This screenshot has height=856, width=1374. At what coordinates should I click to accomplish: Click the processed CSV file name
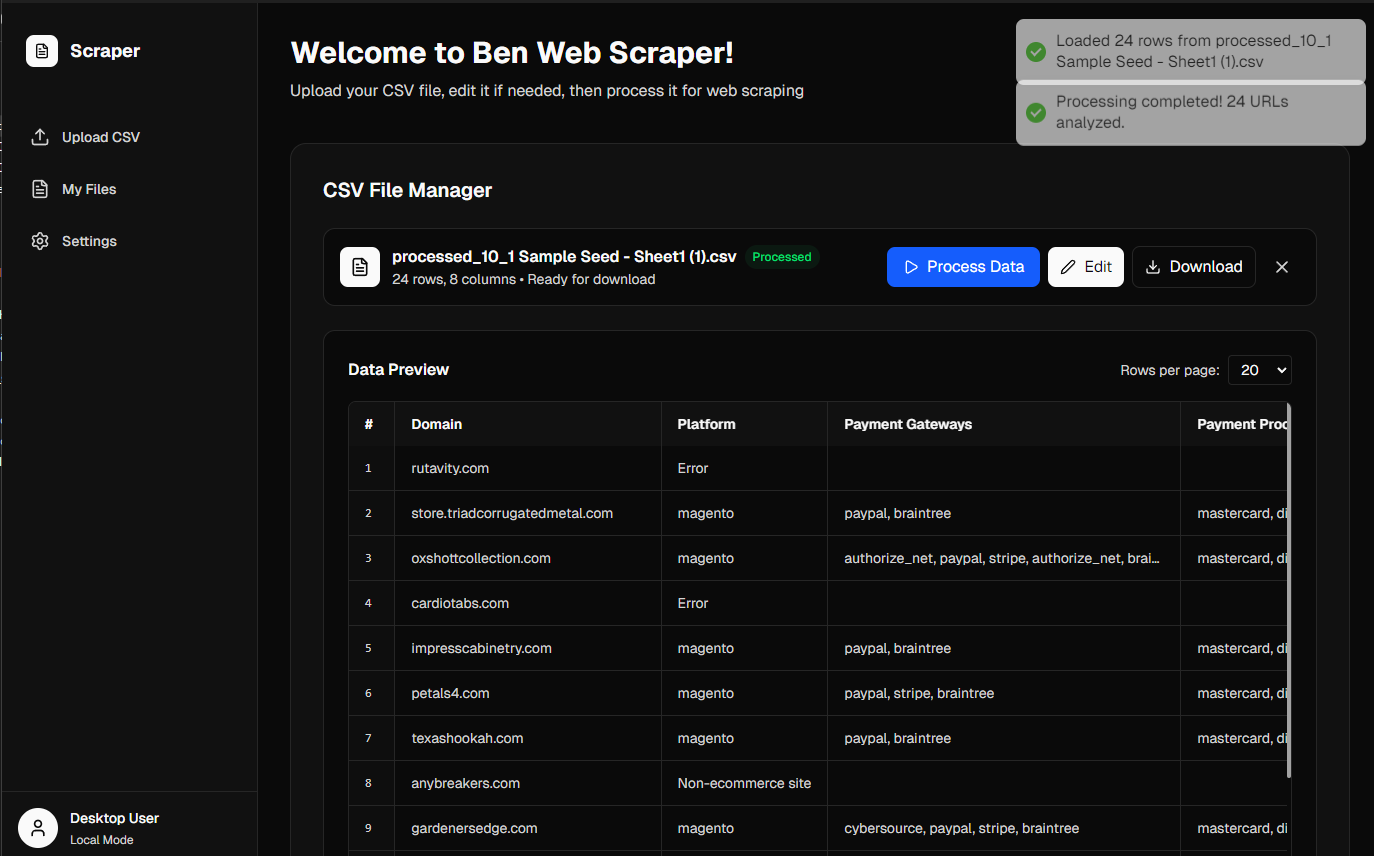564,257
